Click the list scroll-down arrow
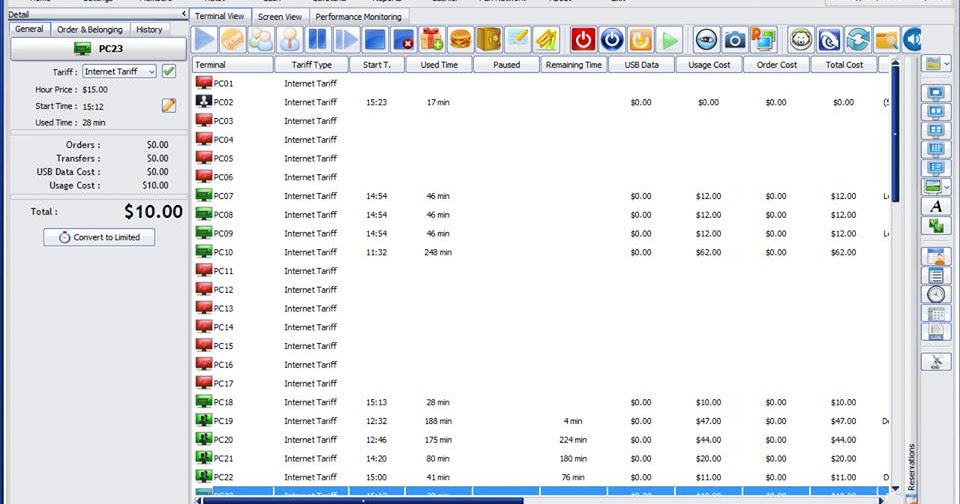 point(895,489)
